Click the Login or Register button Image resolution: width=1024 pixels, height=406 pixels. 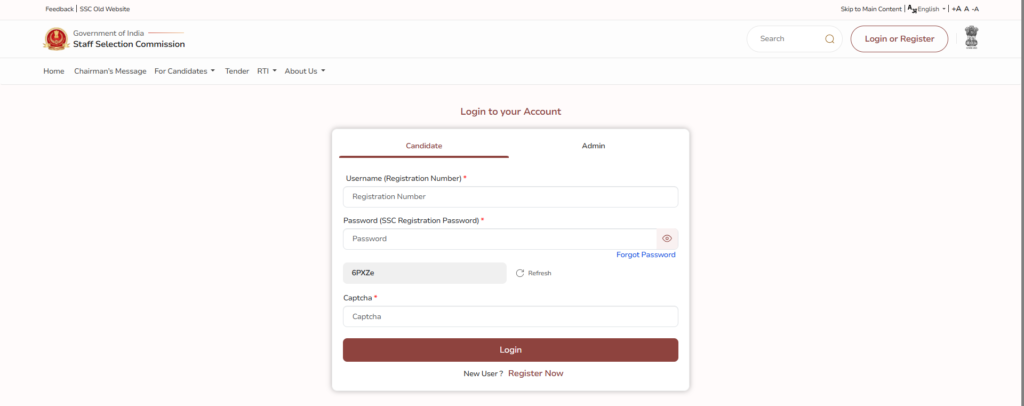point(899,39)
